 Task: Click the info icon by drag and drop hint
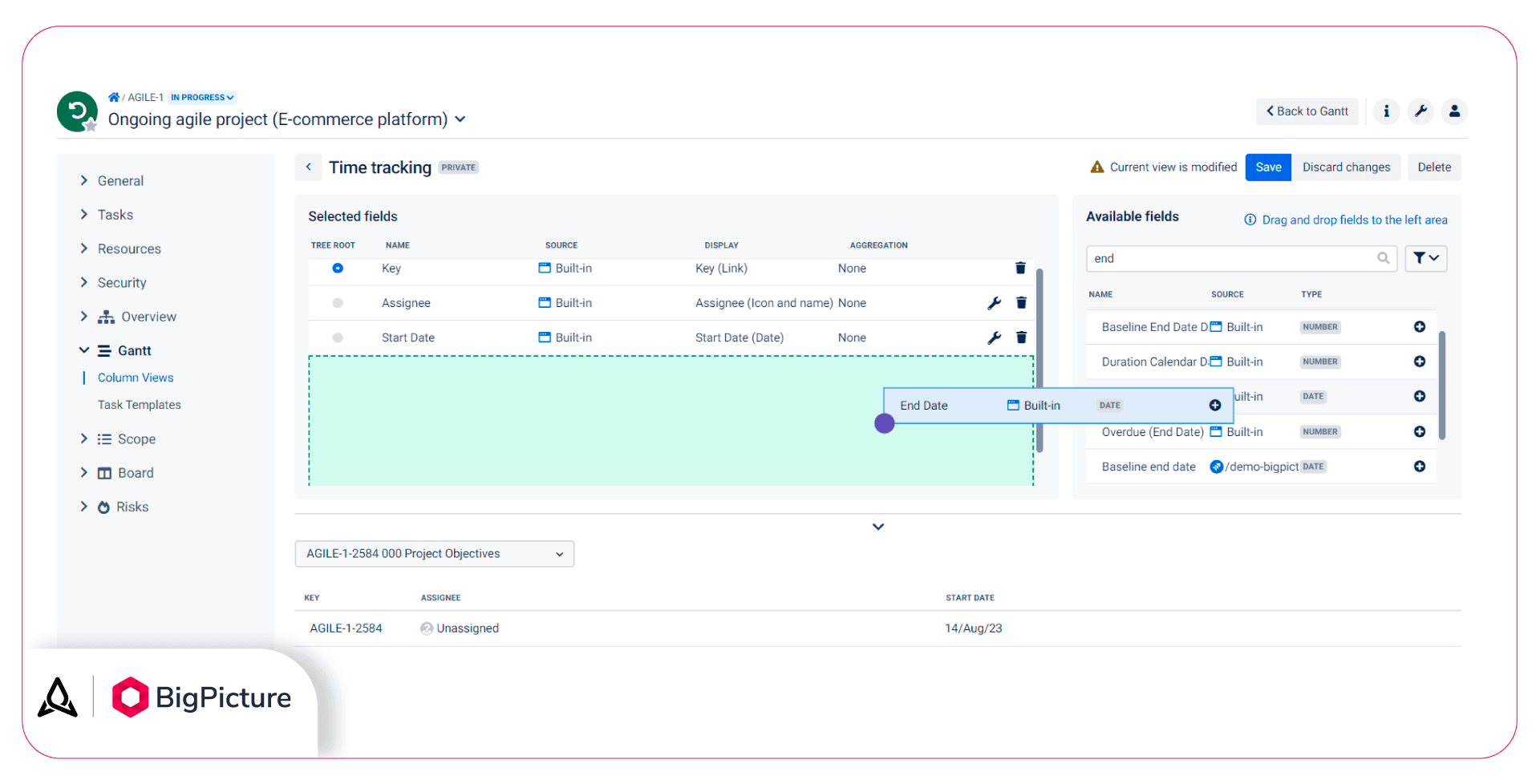coord(1250,220)
